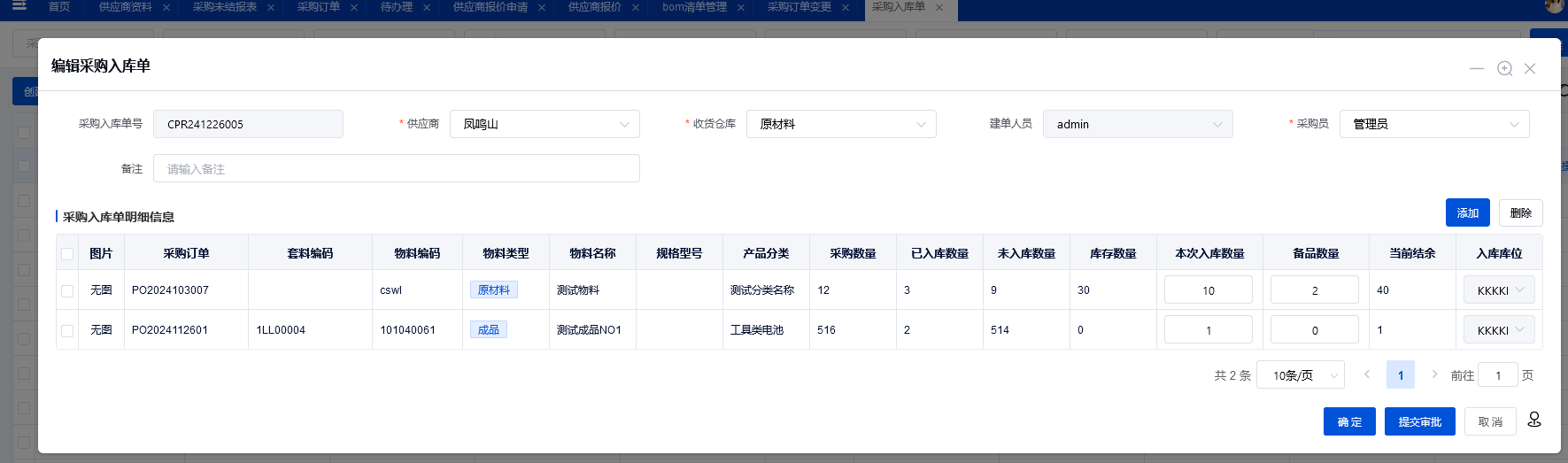Select the 采购订单变更 tab
The width and height of the screenshot is (1568, 463).
click(799, 6)
